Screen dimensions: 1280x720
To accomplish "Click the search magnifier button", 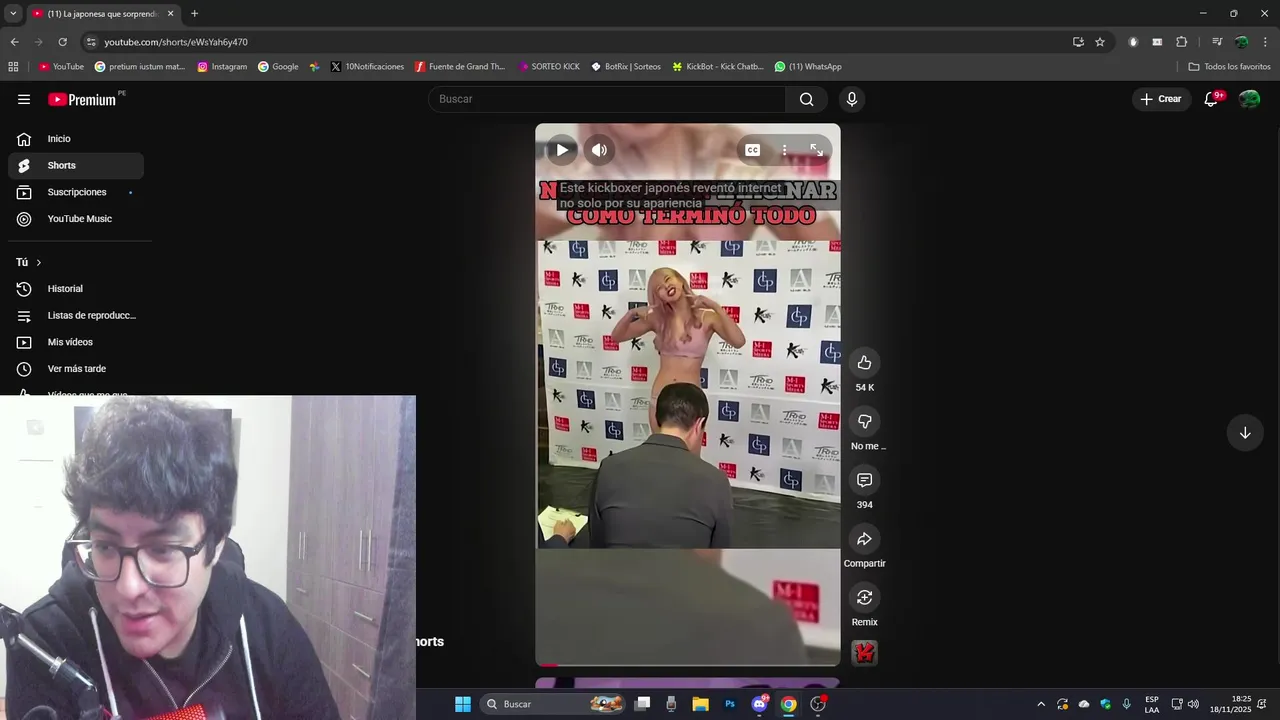I will click(806, 99).
